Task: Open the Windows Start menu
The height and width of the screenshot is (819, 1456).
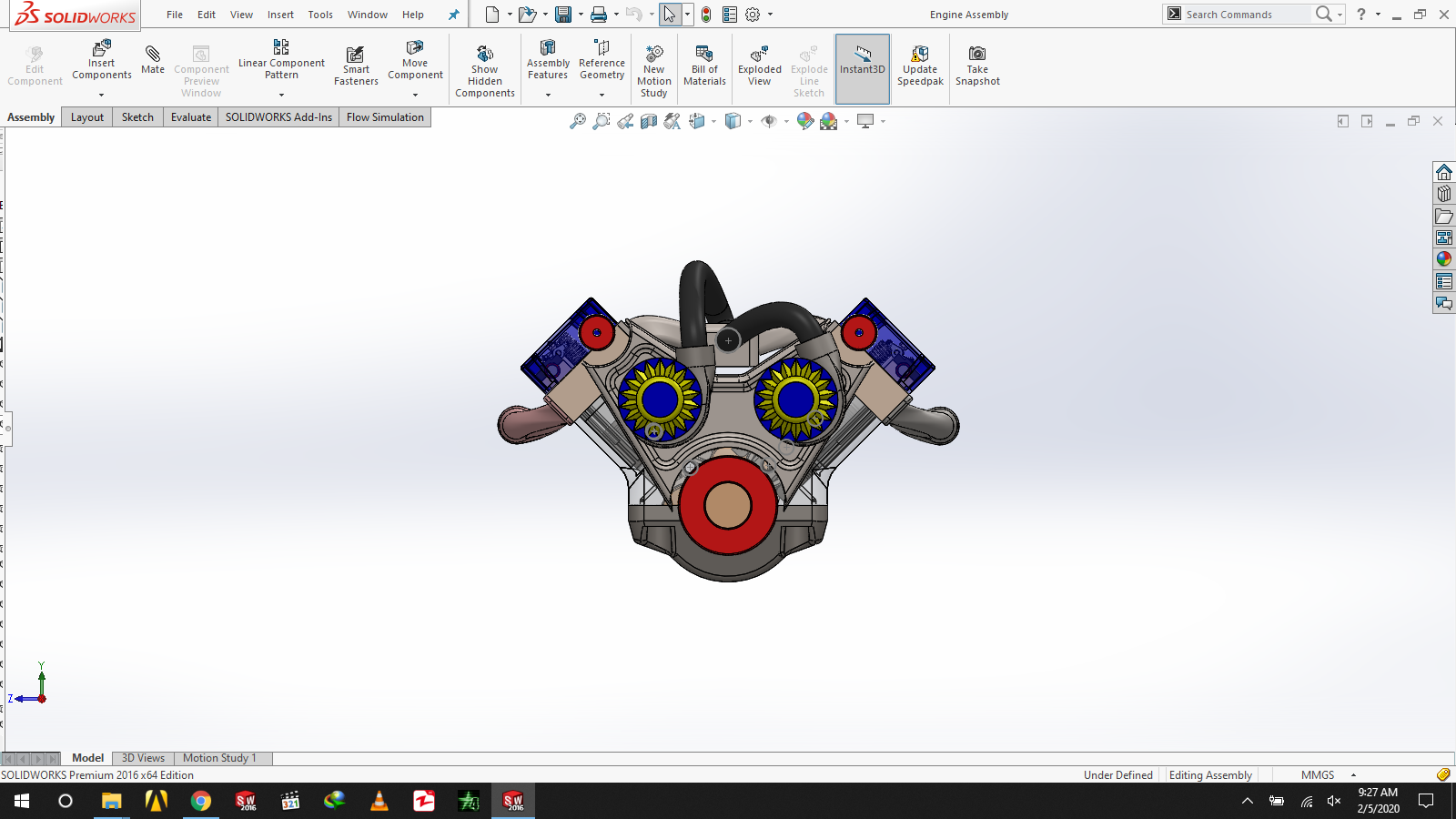Action: click(x=22, y=801)
